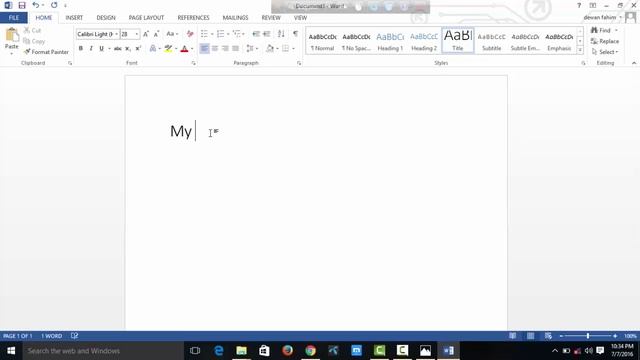Click the font color red A button
640x360 pixels.
[x=184, y=49]
